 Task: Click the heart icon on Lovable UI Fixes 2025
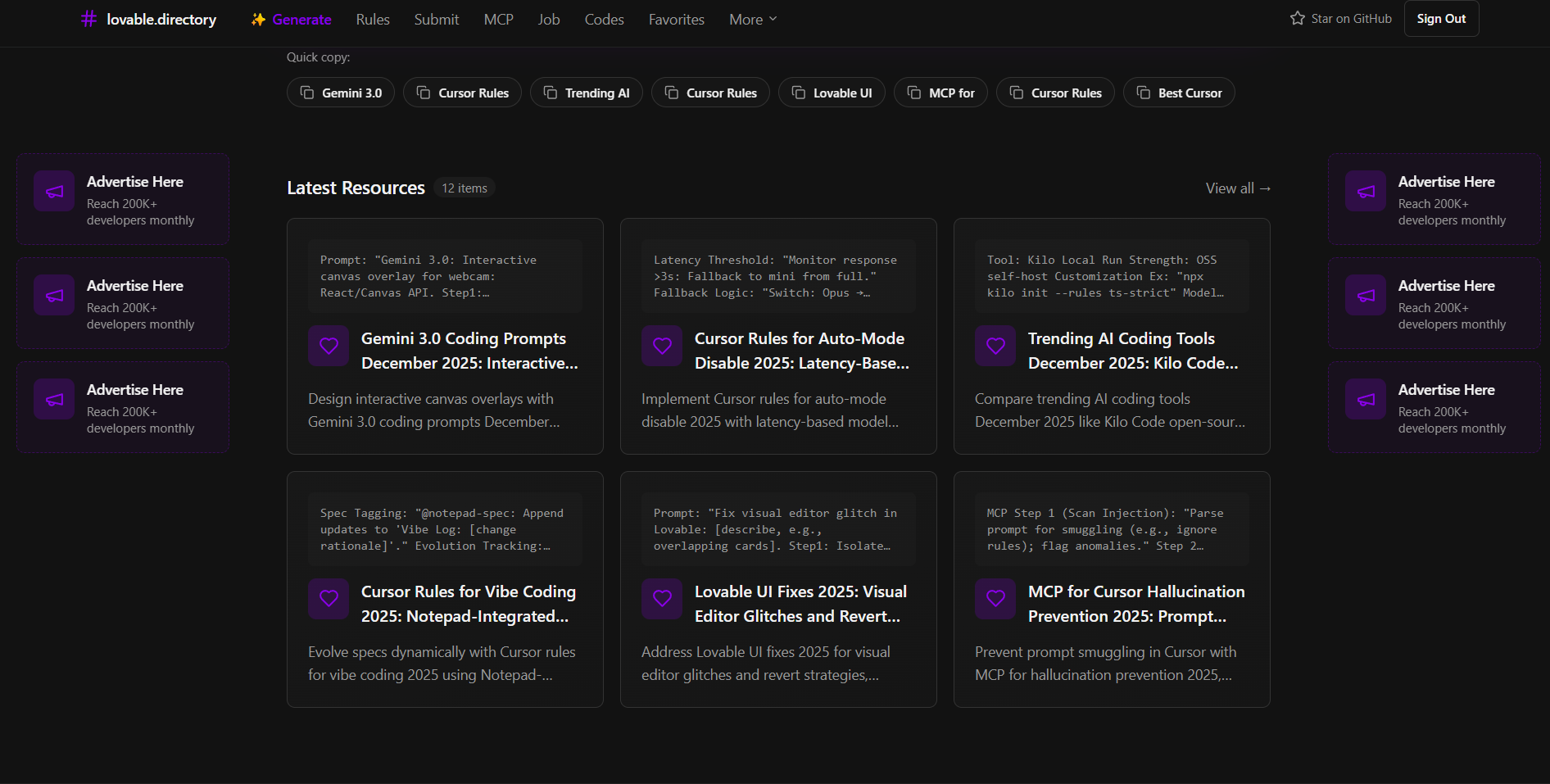662,599
